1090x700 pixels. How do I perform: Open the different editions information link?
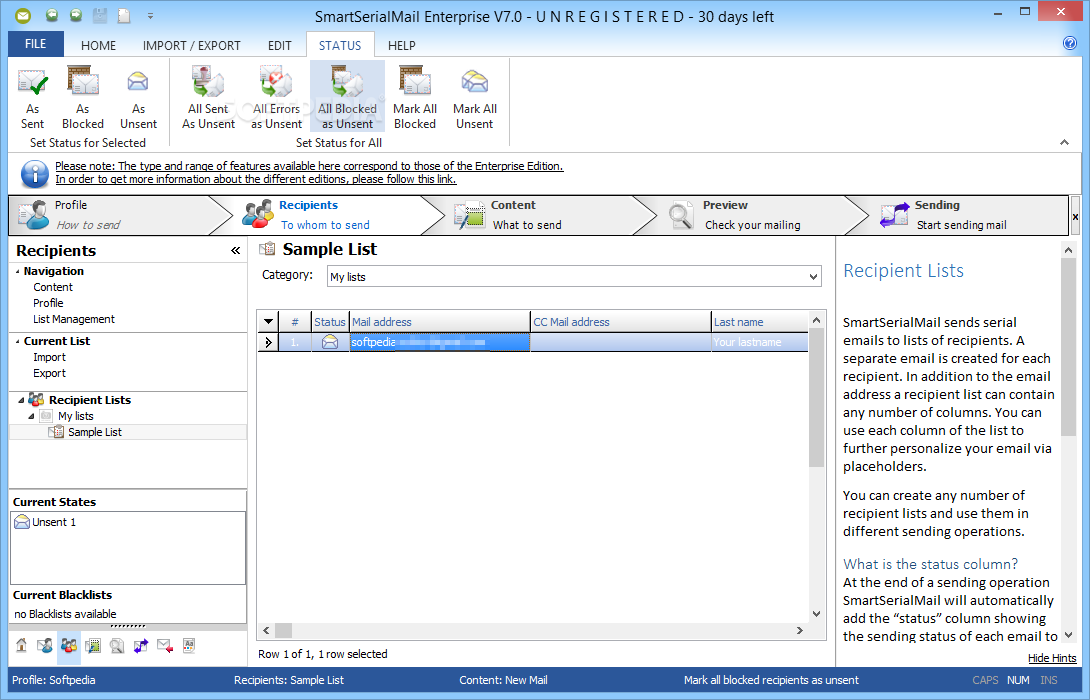256,179
